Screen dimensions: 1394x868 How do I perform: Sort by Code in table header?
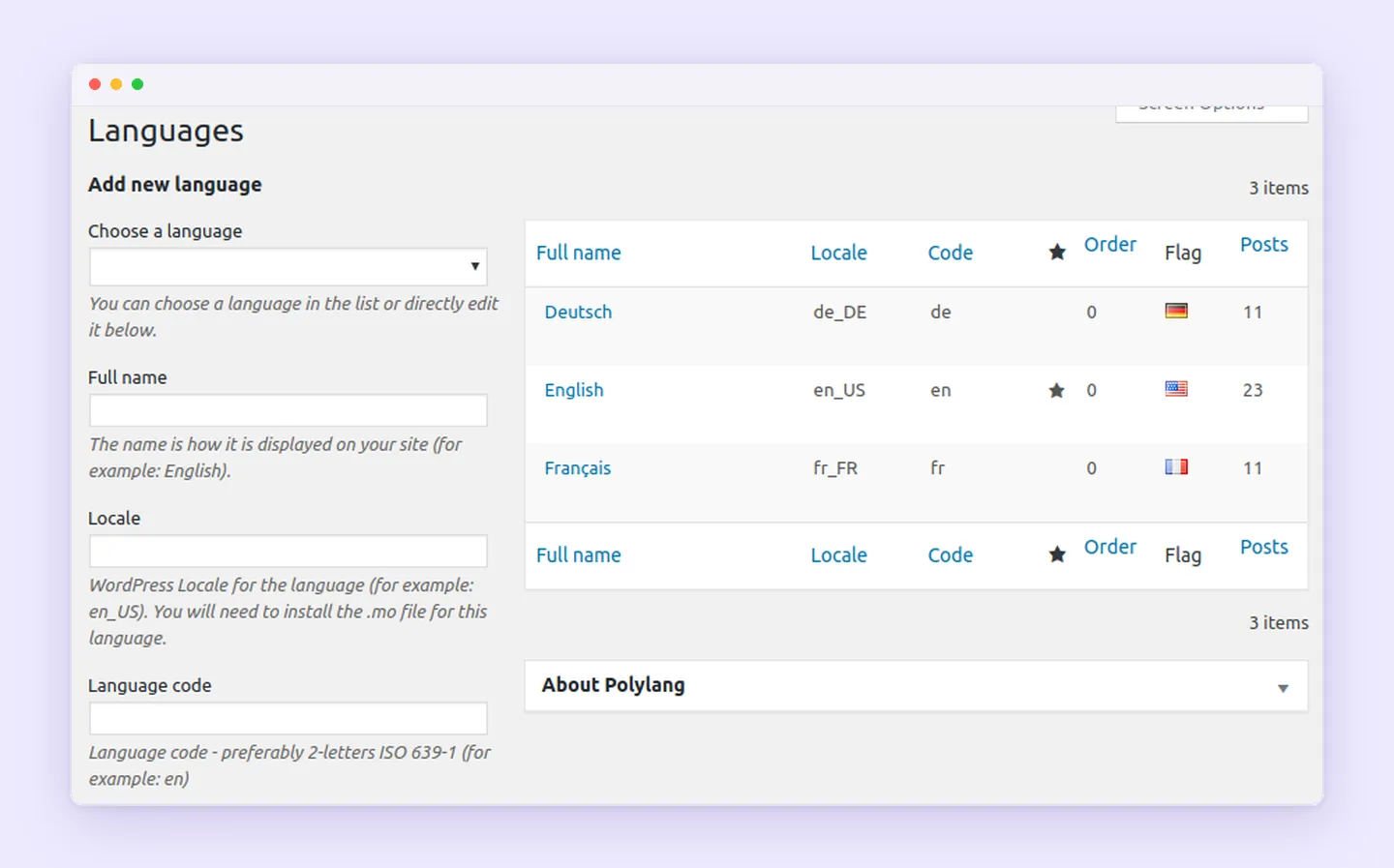950,253
